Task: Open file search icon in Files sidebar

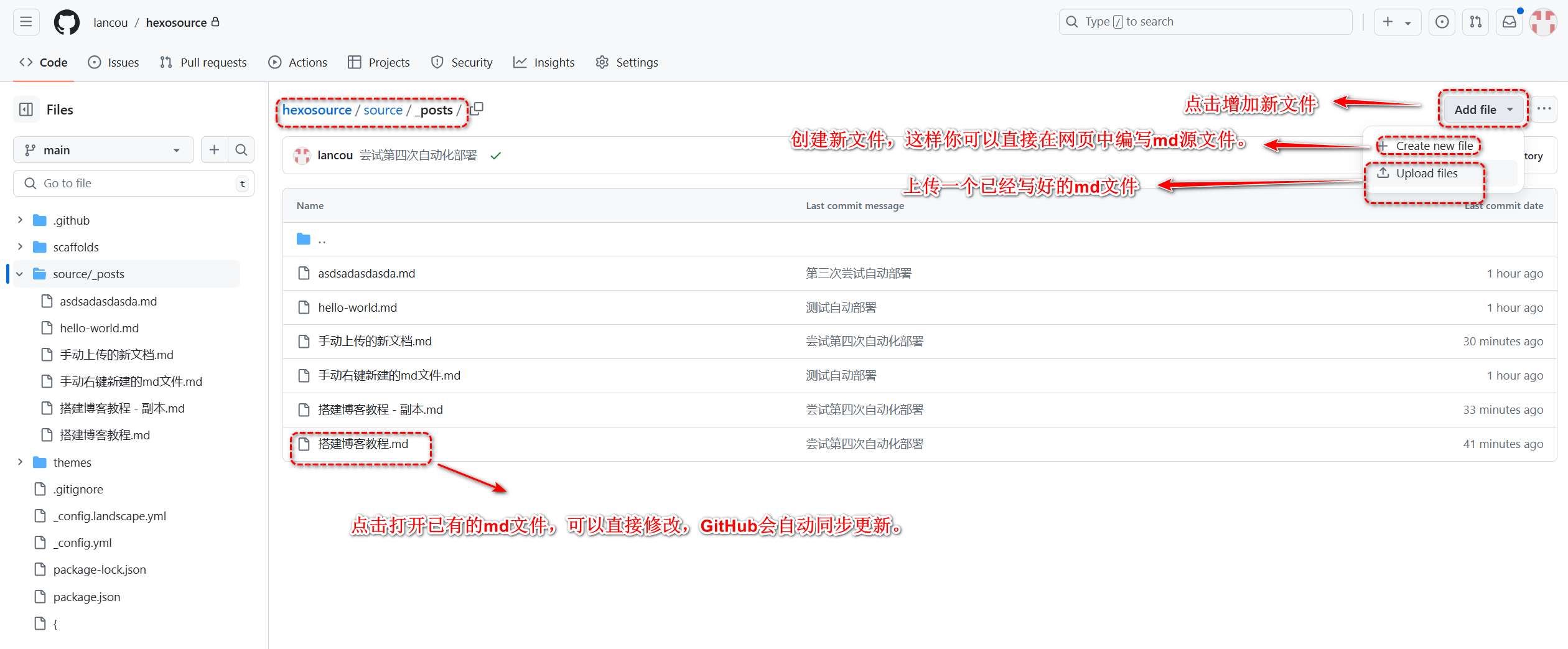Action: [241, 149]
